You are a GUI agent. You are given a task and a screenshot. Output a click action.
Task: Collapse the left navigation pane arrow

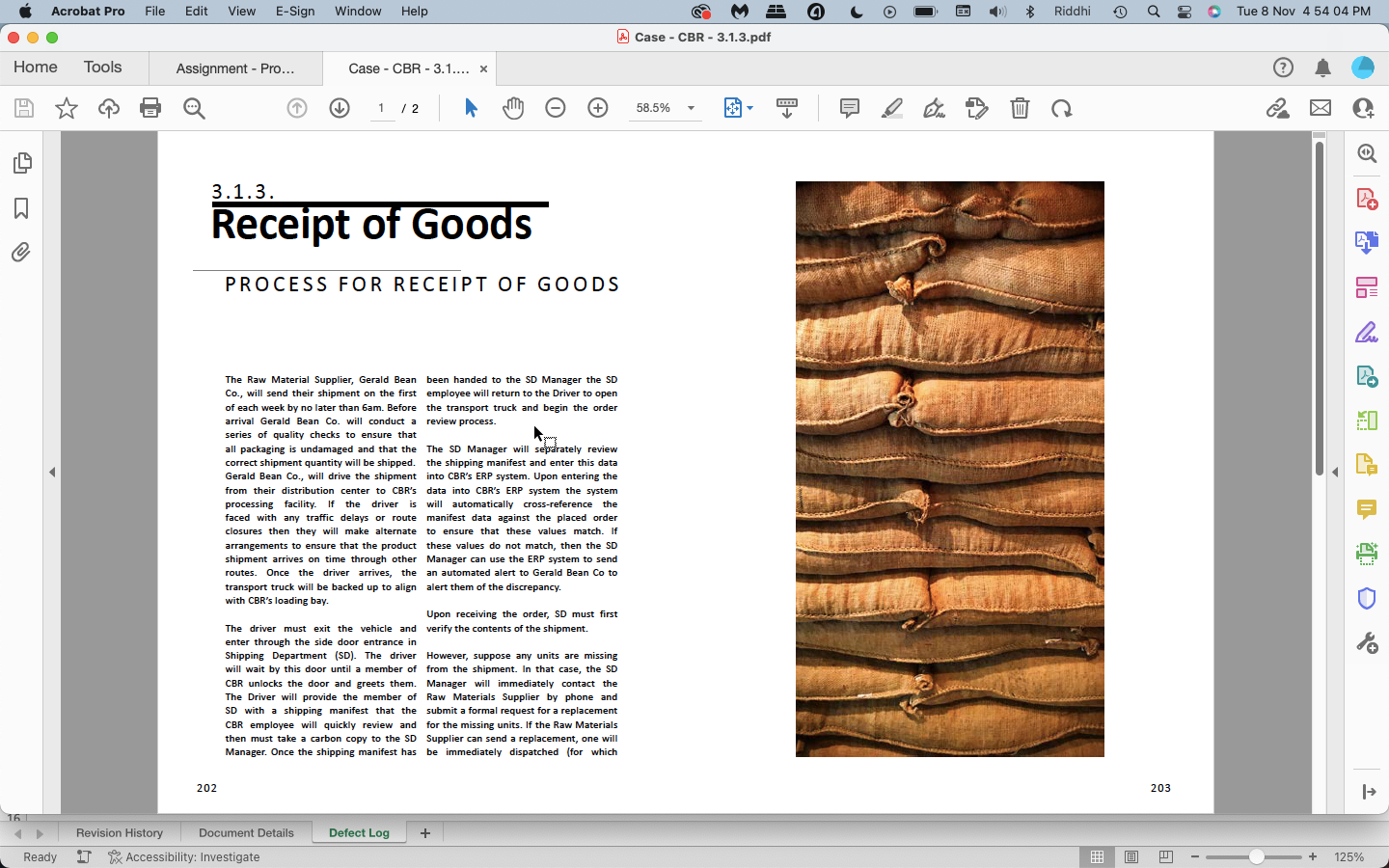[52, 473]
